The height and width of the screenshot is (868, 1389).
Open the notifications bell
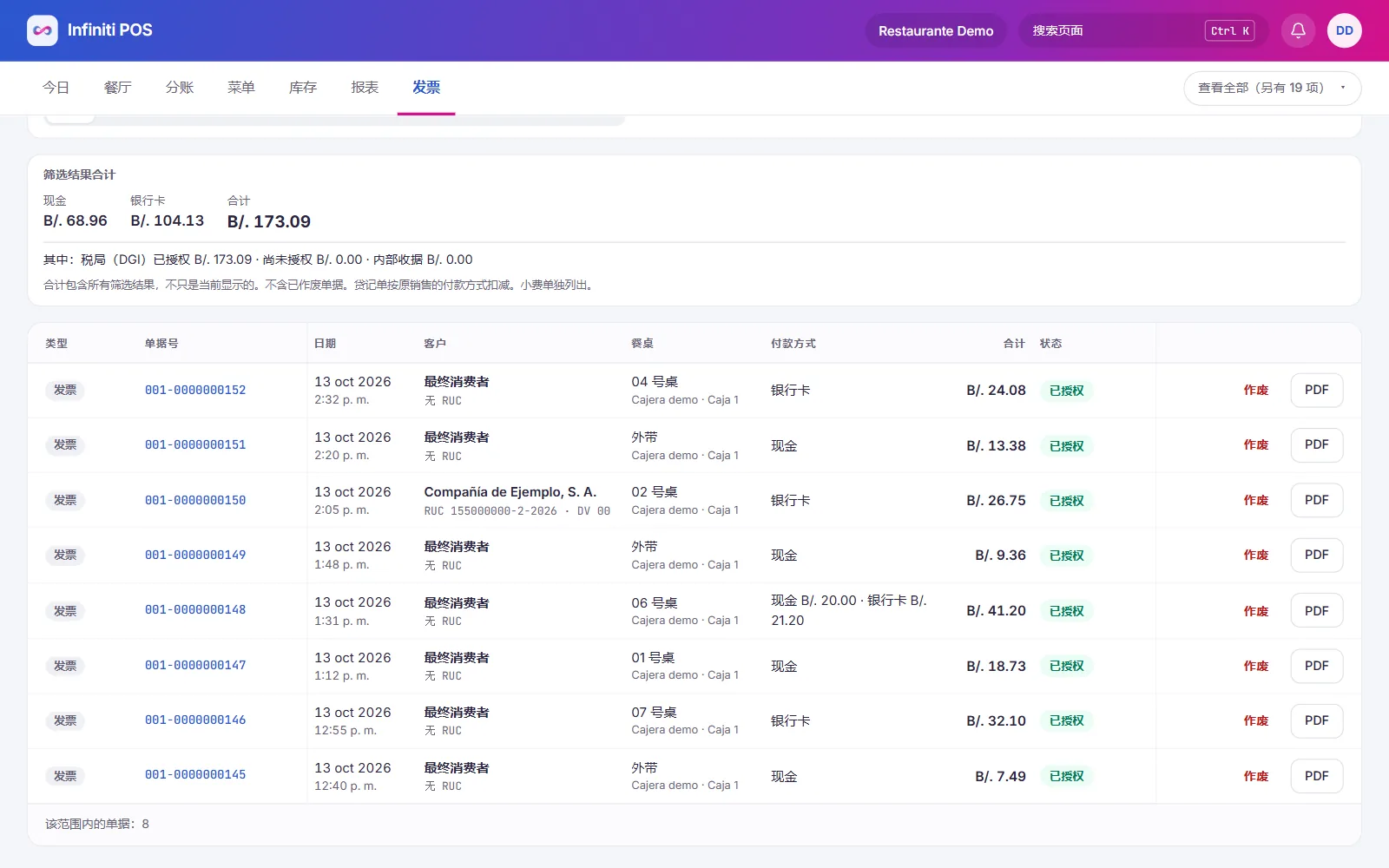click(x=1298, y=30)
